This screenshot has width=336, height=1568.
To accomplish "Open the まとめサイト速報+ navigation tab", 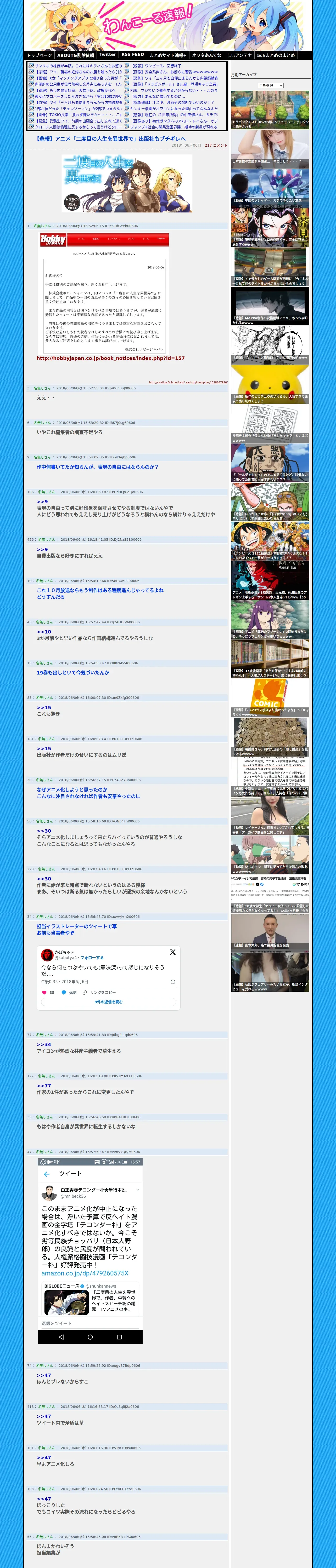I will point(168,55).
